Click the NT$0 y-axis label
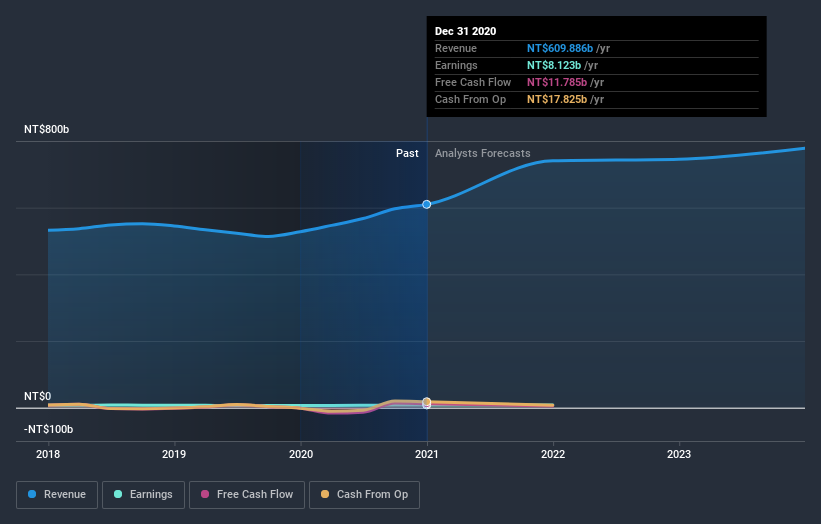 38,396
